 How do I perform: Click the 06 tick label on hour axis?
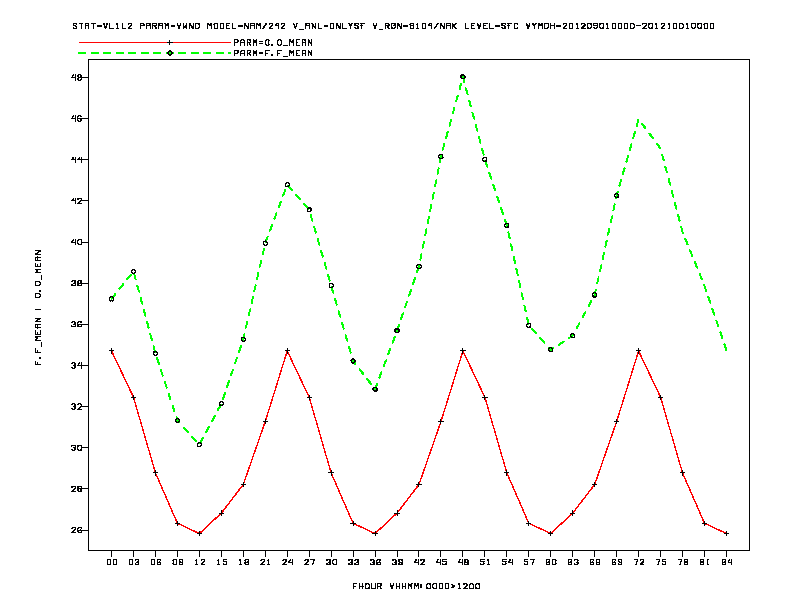tap(156, 562)
